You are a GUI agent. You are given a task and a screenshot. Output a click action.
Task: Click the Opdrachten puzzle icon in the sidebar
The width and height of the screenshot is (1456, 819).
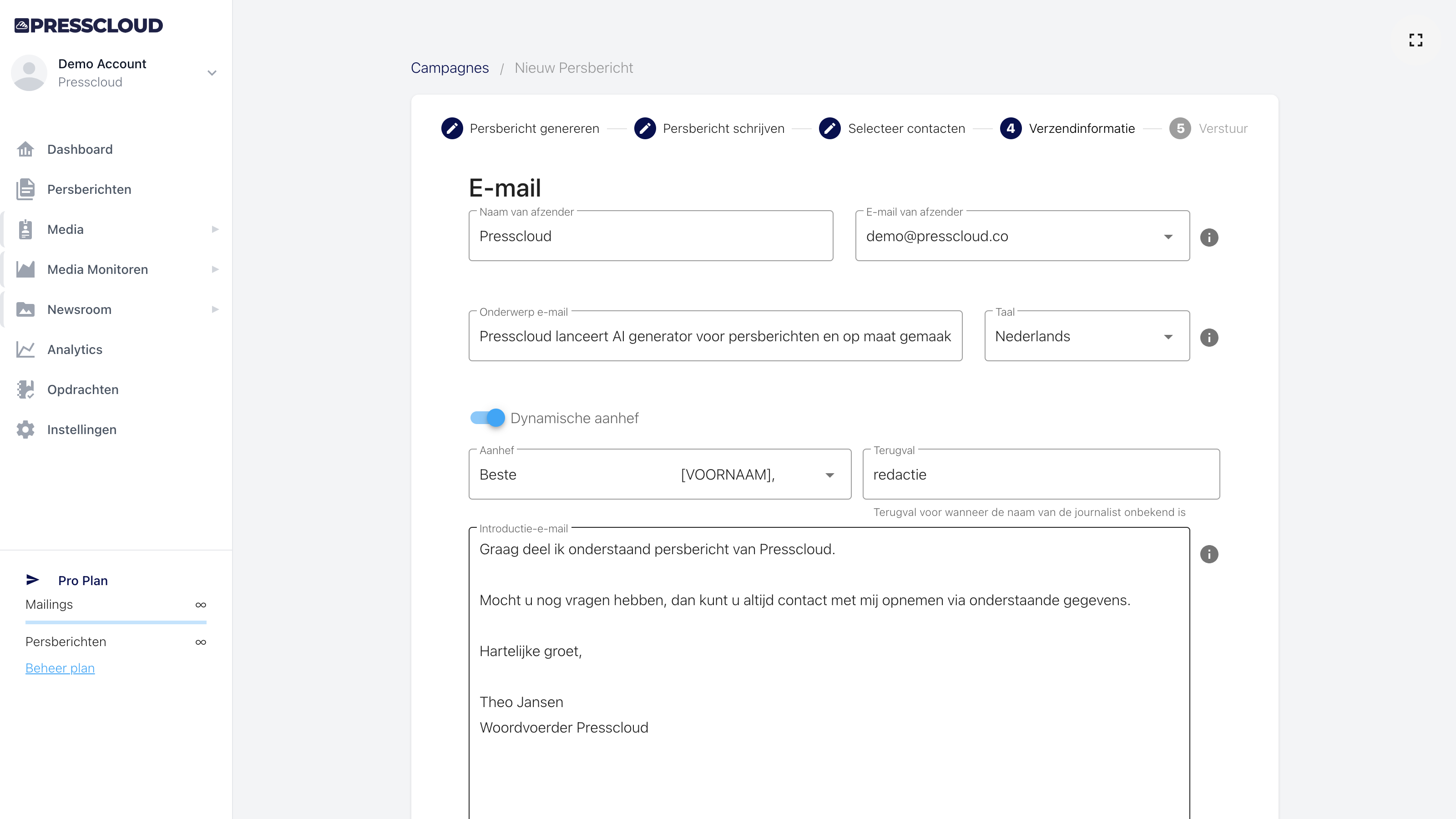pos(25,389)
